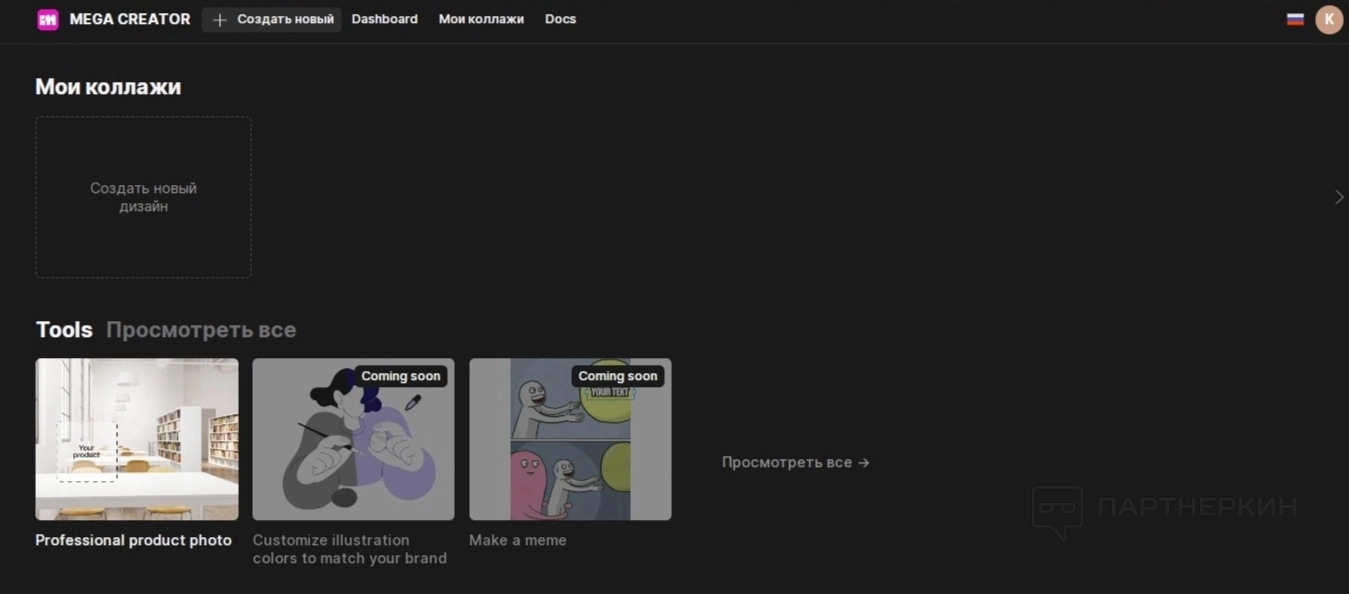Open the Professional product photo thumbnail
The height and width of the screenshot is (594, 1349).
tap(137, 439)
